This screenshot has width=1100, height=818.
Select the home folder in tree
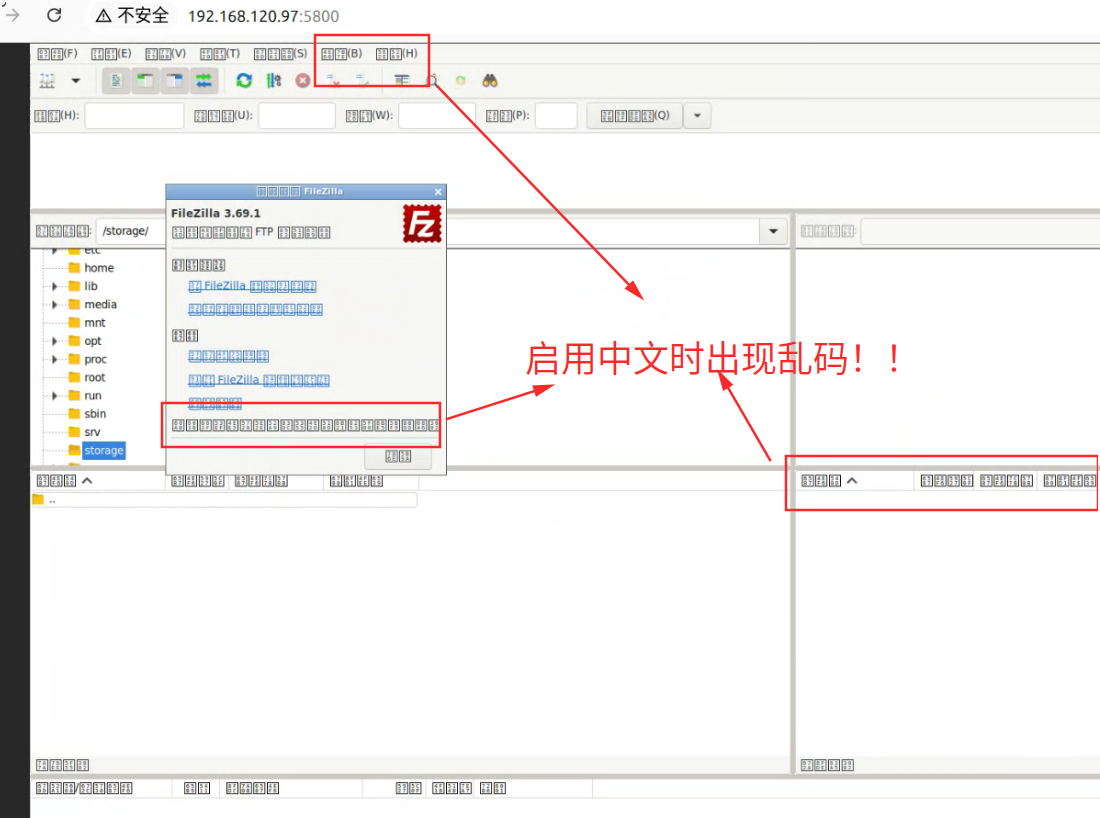(x=99, y=268)
